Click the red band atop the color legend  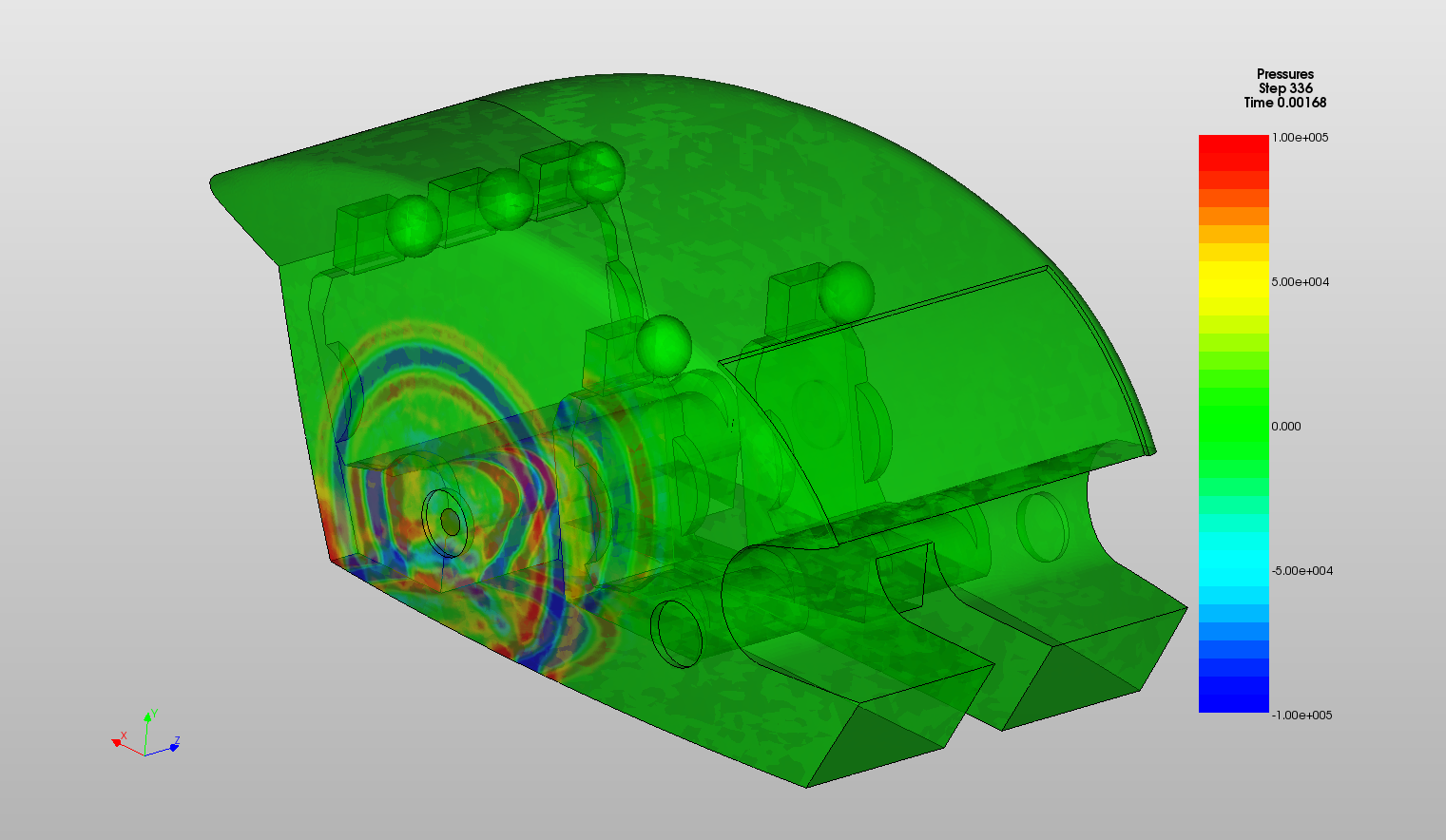[x=1233, y=152]
